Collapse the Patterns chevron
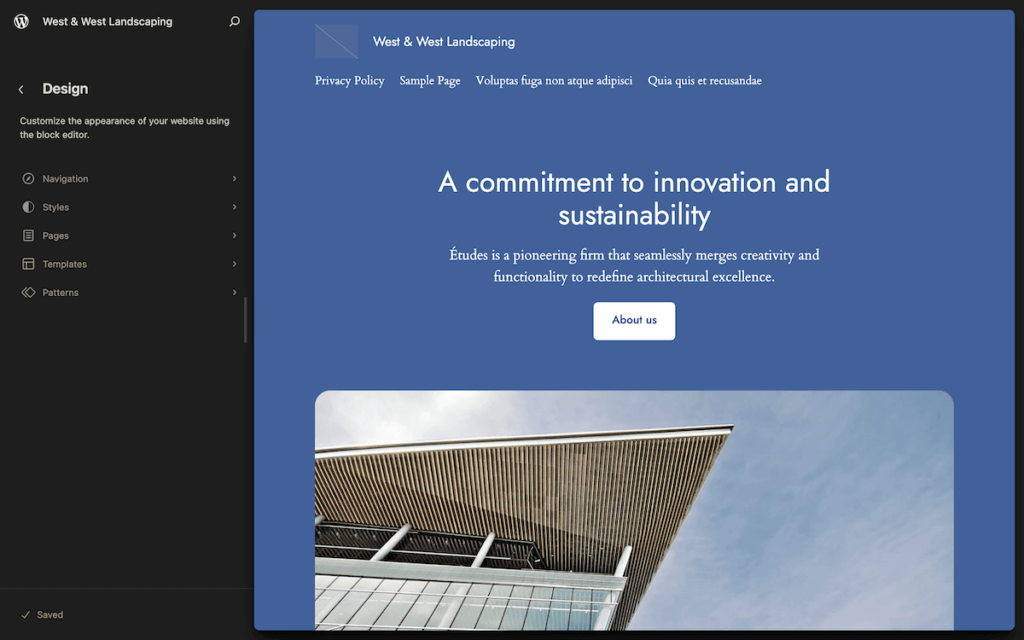 pos(234,292)
